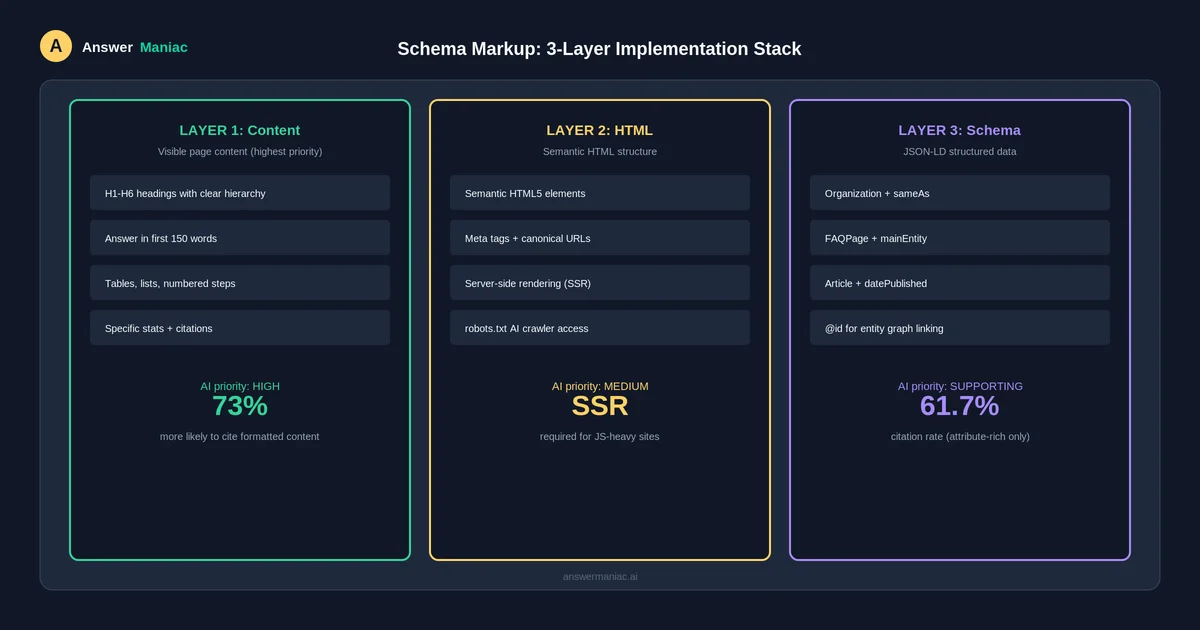1200x630 pixels.
Task: Select the 'LAYER 1: Content' heading
Action: [240, 130]
